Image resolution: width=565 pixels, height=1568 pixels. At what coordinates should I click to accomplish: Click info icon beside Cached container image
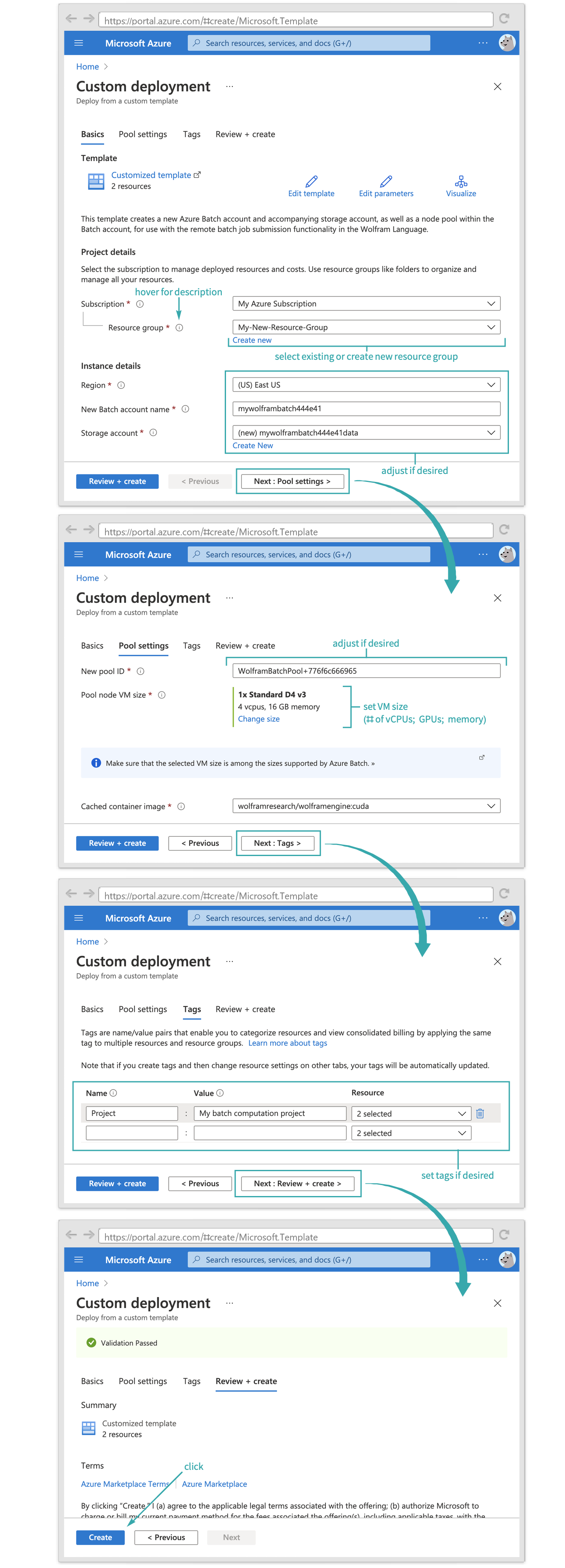coord(181,806)
